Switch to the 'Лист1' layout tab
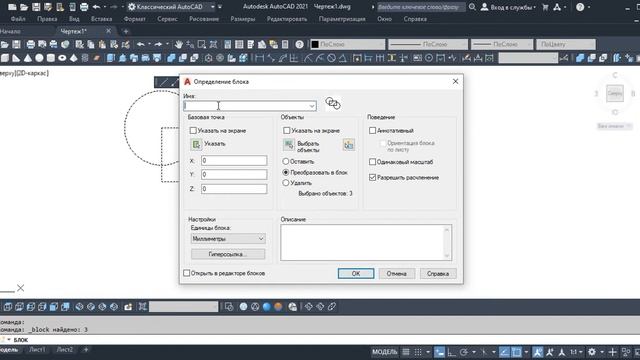 tap(37, 350)
